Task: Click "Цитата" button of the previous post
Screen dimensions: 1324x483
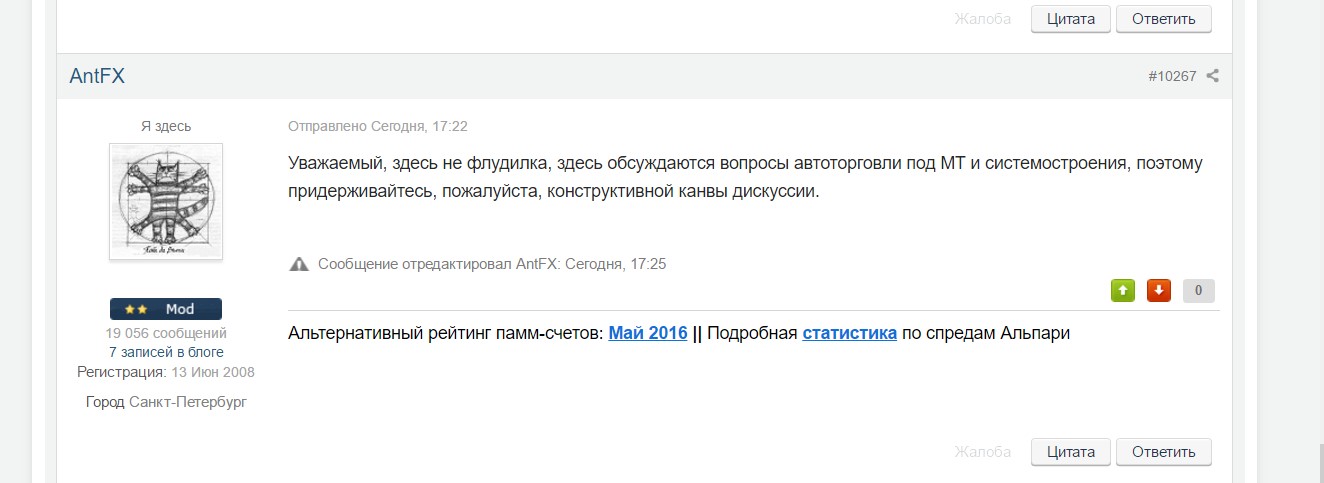Action: tap(1070, 19)
